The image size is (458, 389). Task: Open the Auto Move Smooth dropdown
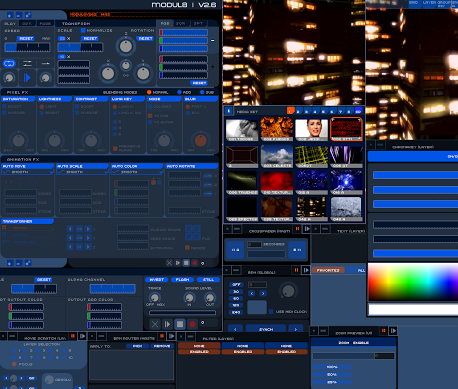[27, 172]
